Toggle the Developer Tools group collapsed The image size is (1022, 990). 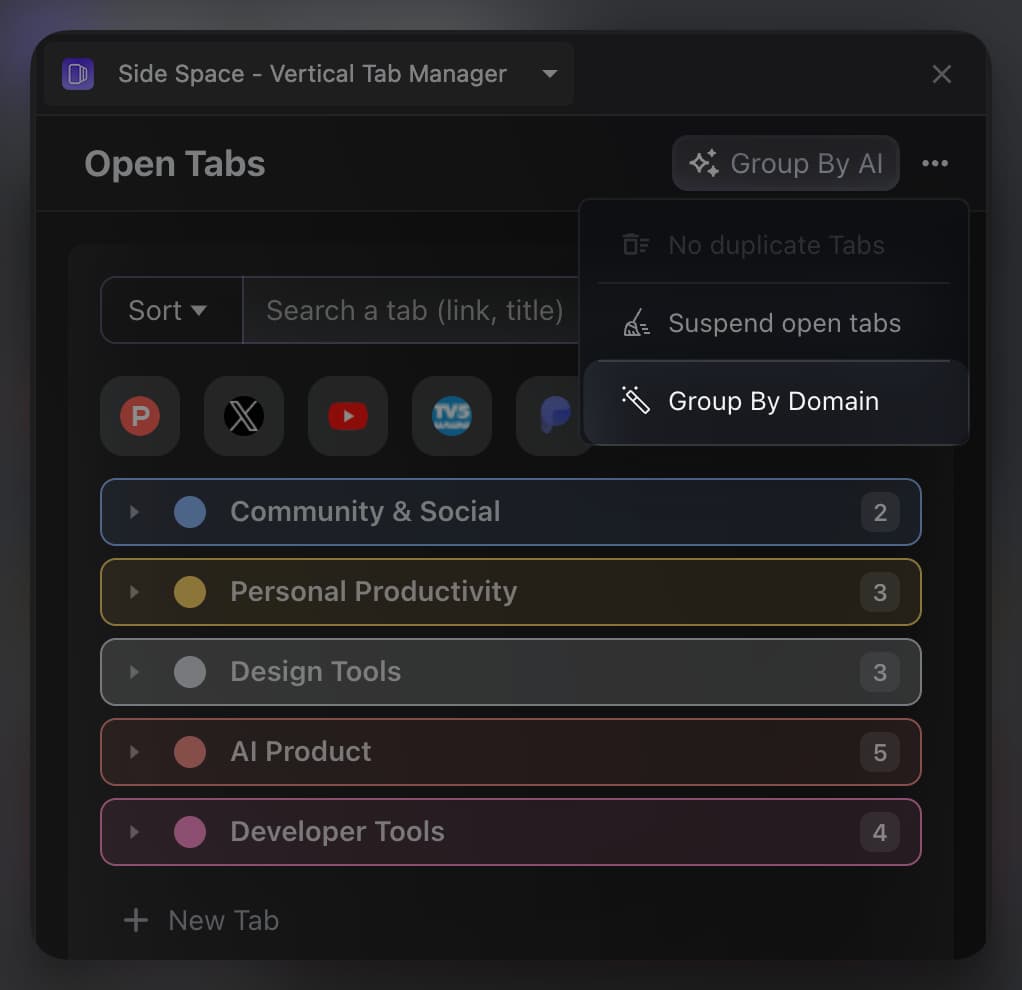tap(135, 831)
